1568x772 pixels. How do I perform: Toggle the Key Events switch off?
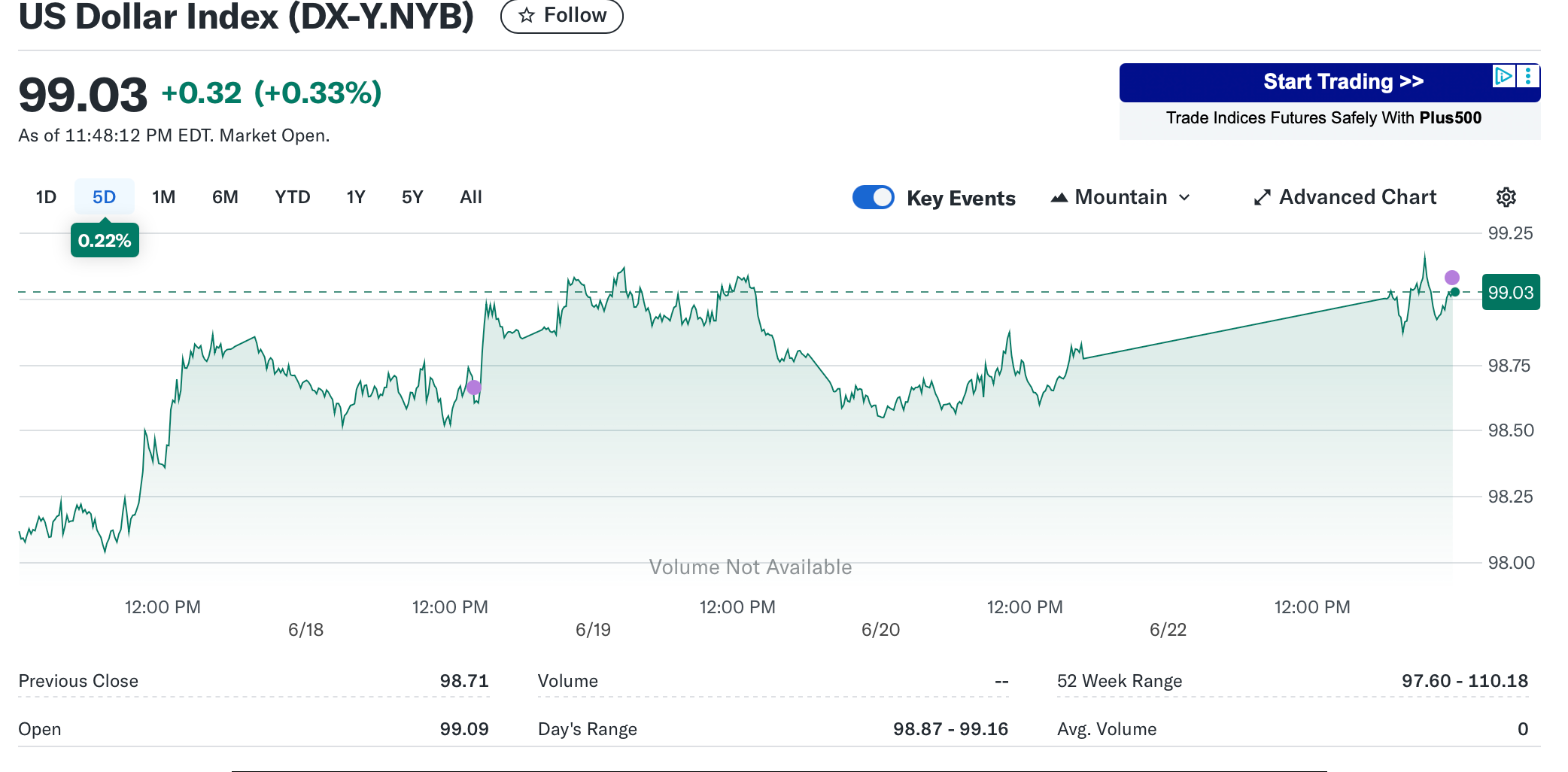pyautogui.click(x=874, y=197)
